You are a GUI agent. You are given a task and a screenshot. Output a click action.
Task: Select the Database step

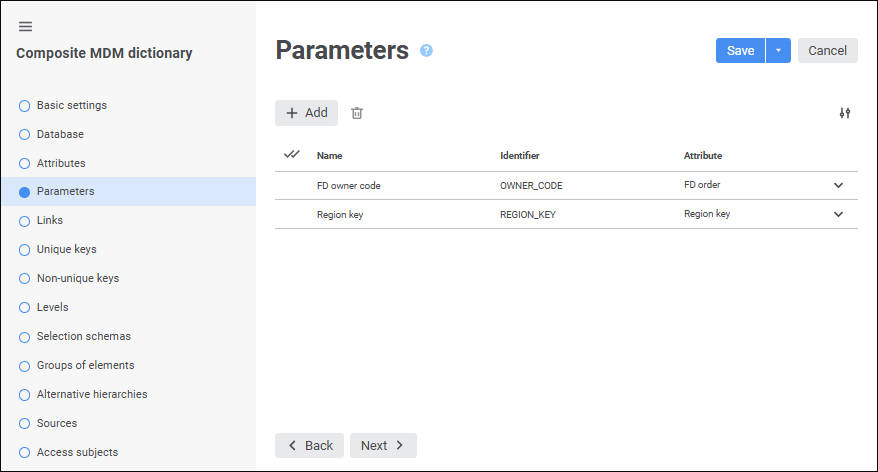coord(60,134)
